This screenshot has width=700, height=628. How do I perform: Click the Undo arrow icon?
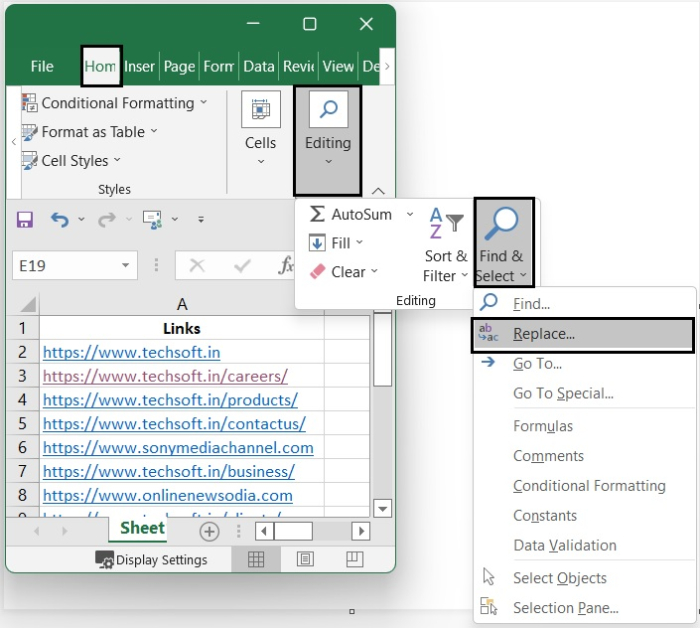pos(60,220)
